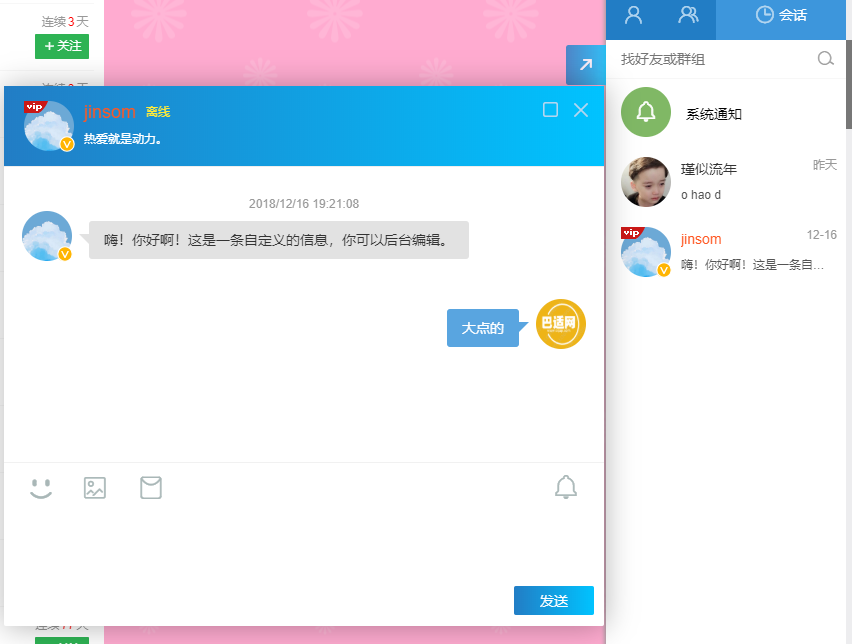This screenshot has width=852, height=644.
Task: Click the green 关注 follow button
Action: (62, 46)
